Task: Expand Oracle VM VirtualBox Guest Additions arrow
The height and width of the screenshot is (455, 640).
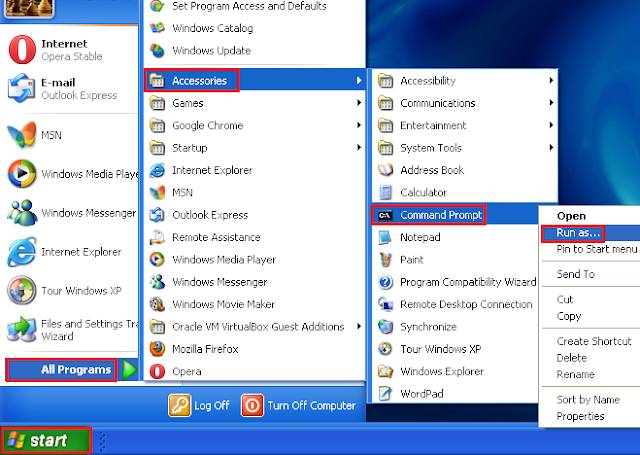Action: click(x=359, y=326)
